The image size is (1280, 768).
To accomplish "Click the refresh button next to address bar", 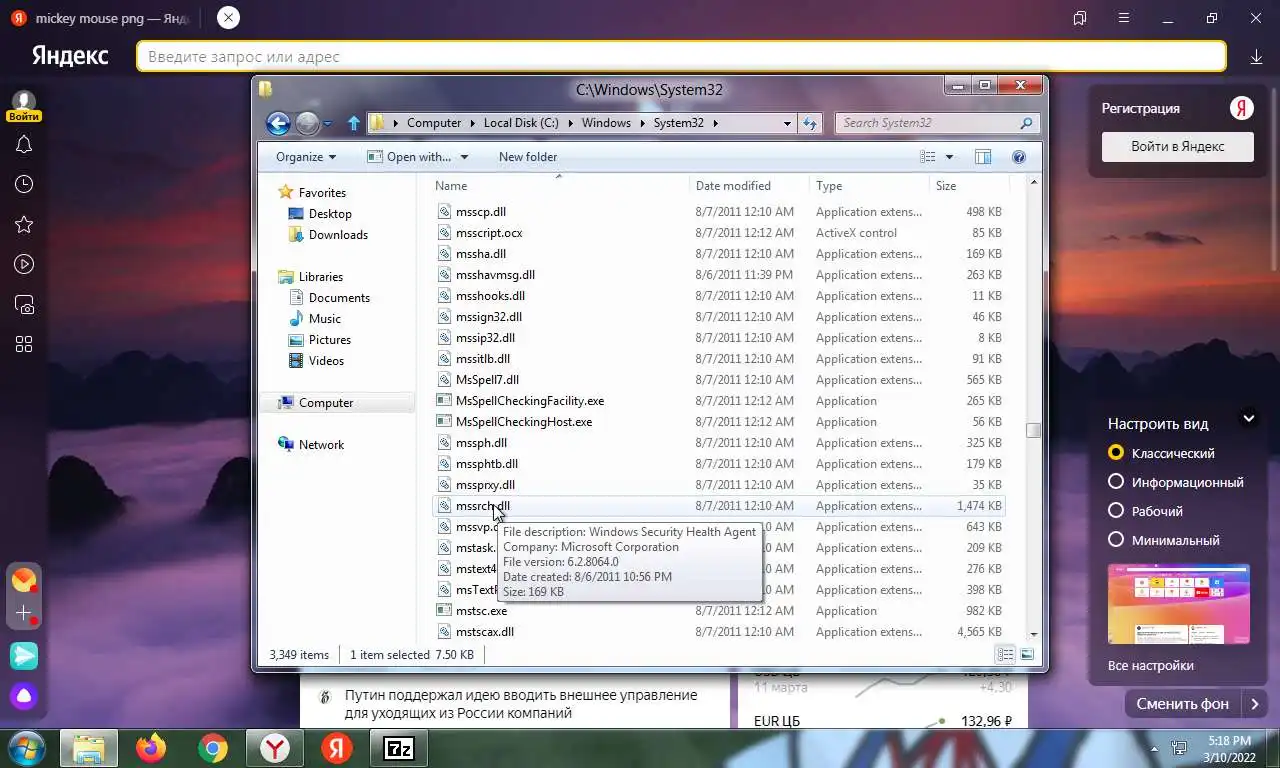I will [811, 123].
